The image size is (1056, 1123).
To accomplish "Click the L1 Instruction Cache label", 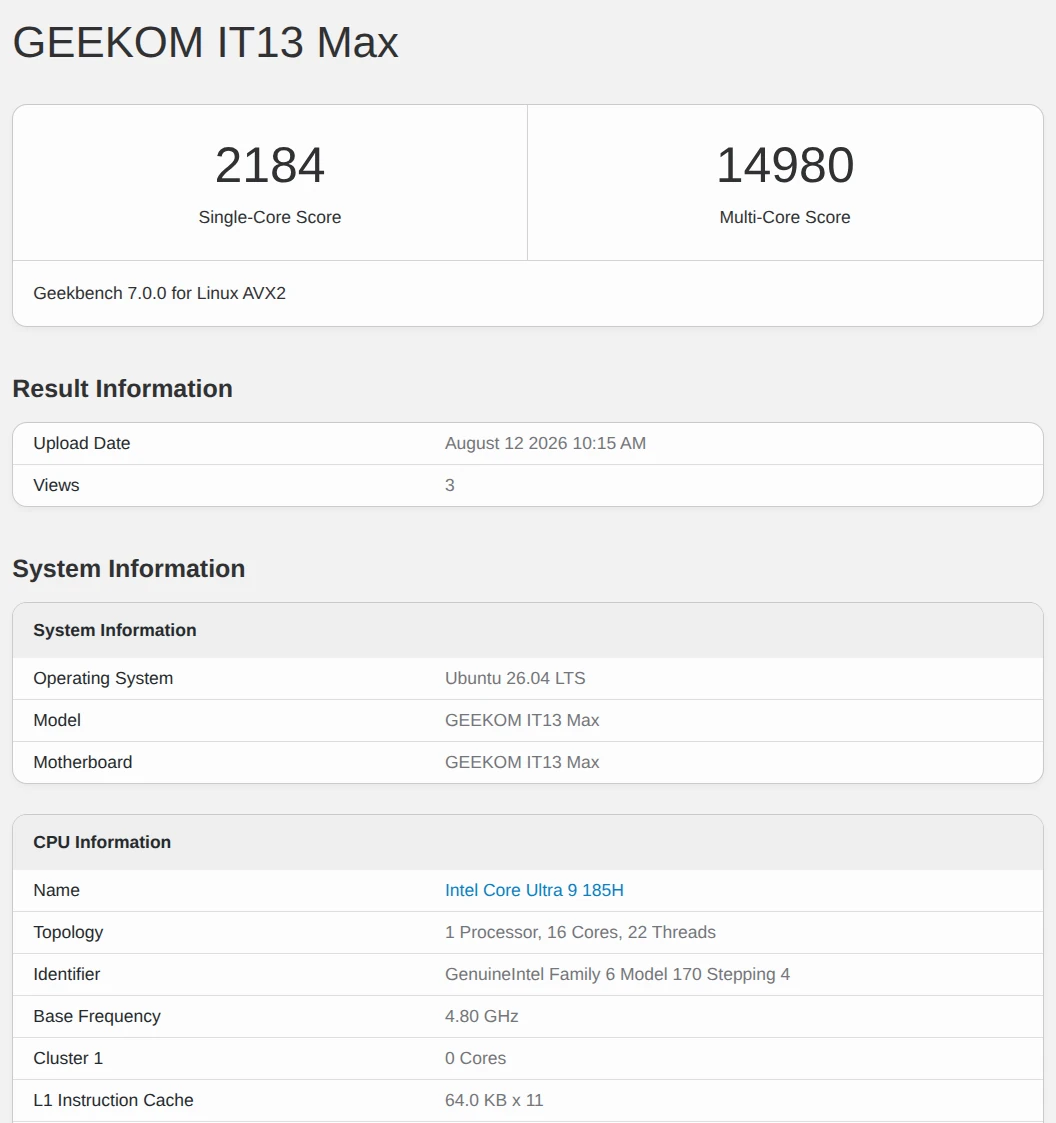I will [113, 1100].
